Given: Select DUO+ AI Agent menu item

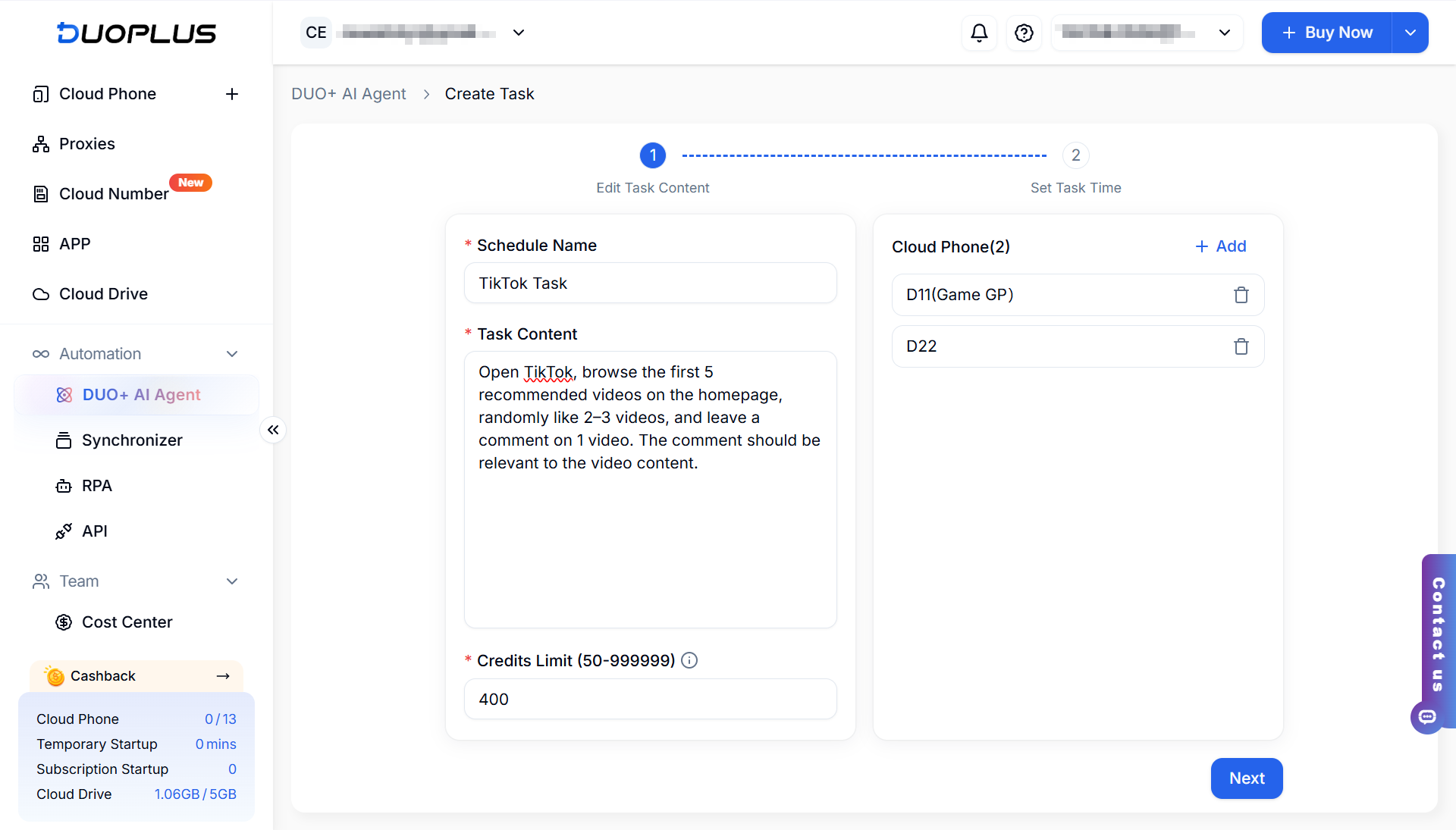Looking at the screenshot, I should point(136,395).
